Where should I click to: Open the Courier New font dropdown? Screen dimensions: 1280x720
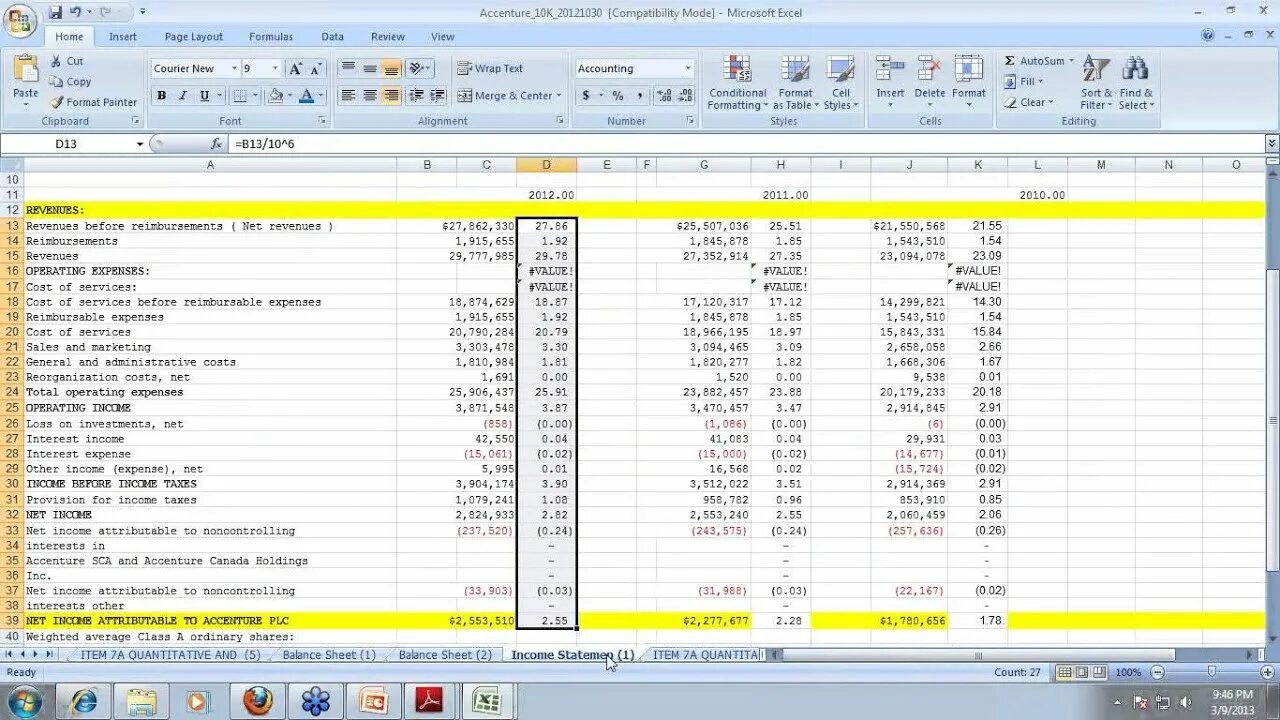pos(234,69)
